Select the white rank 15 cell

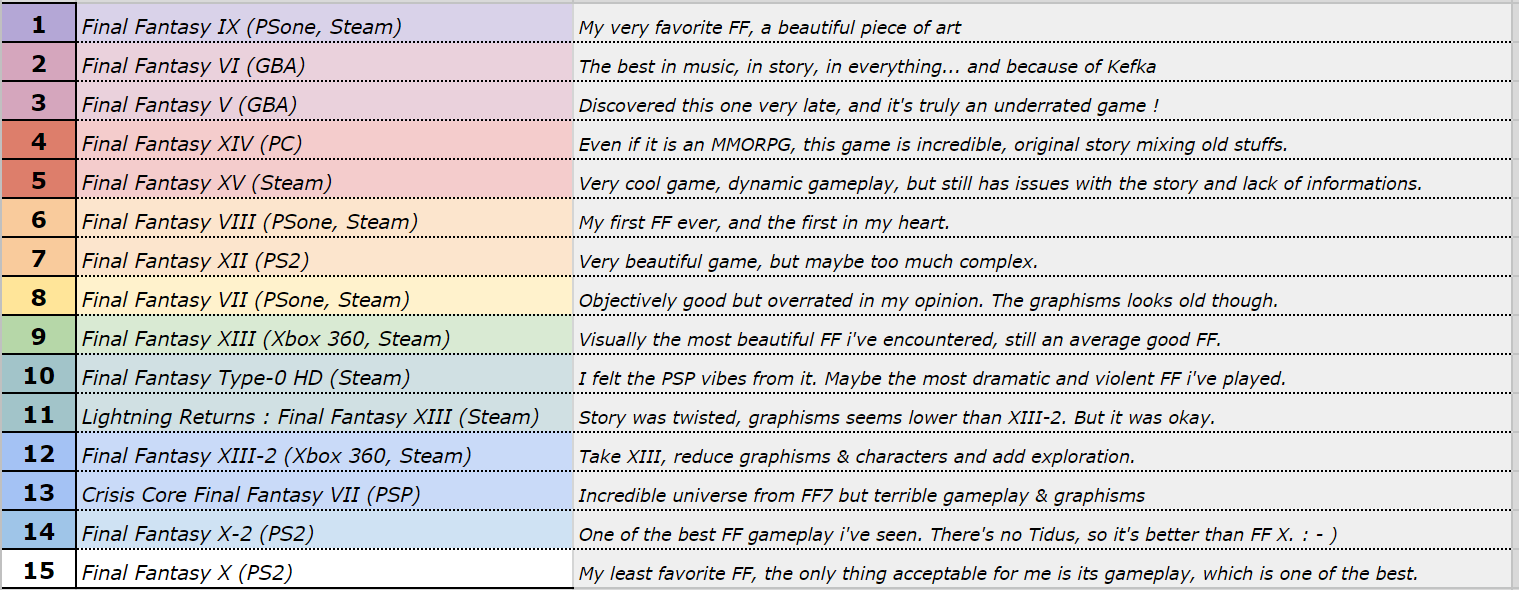(38, 571)
